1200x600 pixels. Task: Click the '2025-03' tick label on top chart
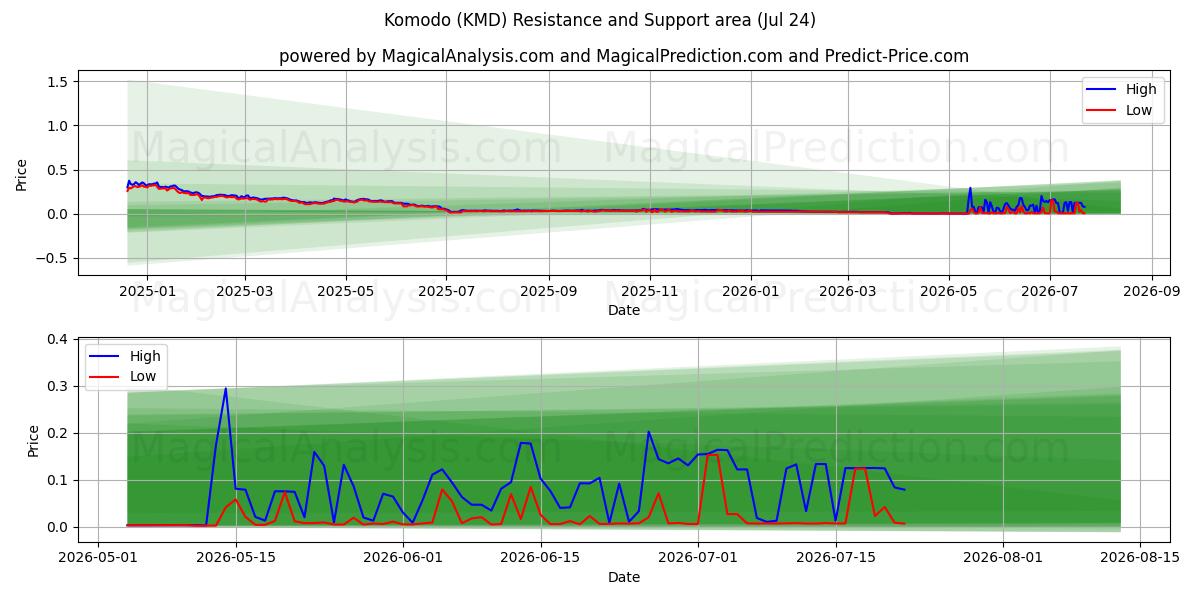tap(244, 291)
